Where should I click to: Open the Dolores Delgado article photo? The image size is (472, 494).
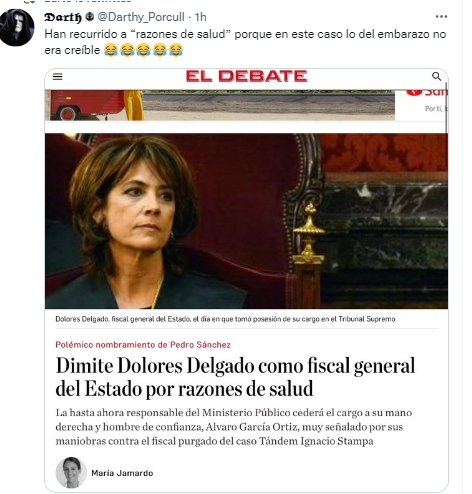(x=246, y=221)
